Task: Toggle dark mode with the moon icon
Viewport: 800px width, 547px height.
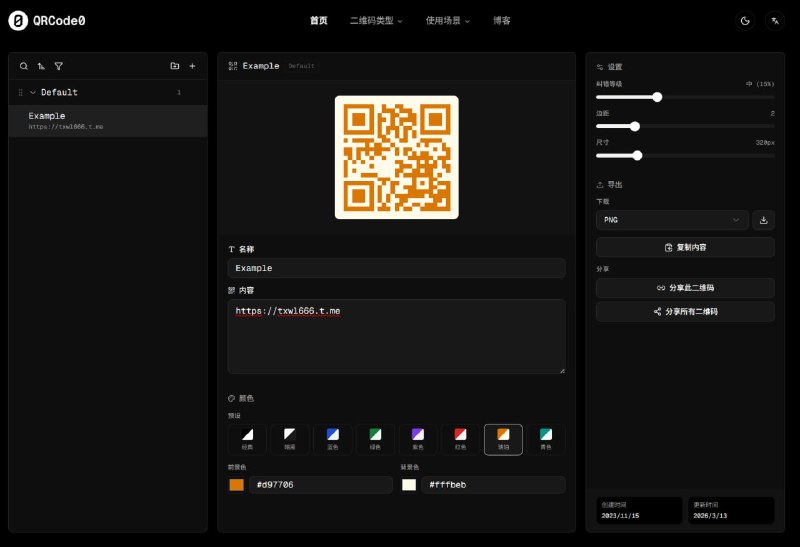Action: tap(745, 21)
